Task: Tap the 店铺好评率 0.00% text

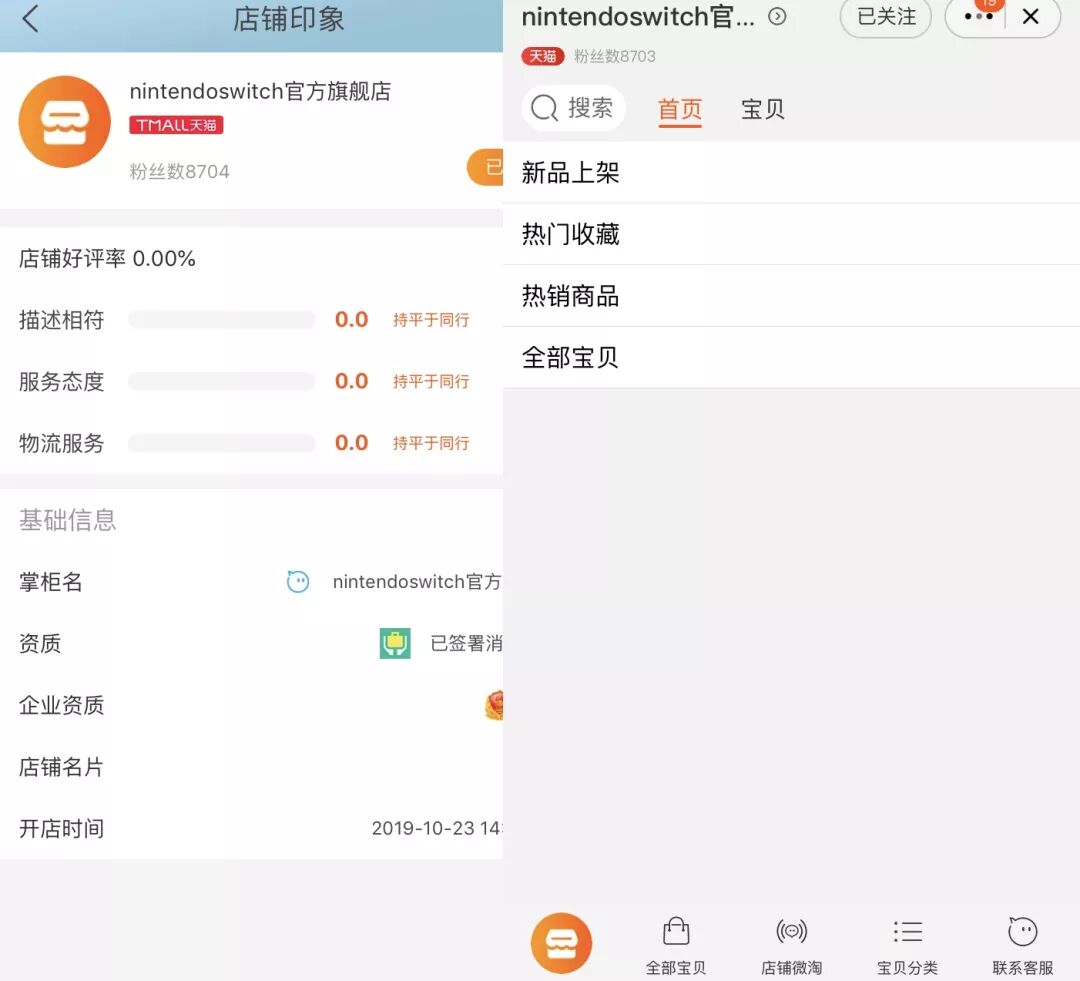Action: [x=107, y=258]
